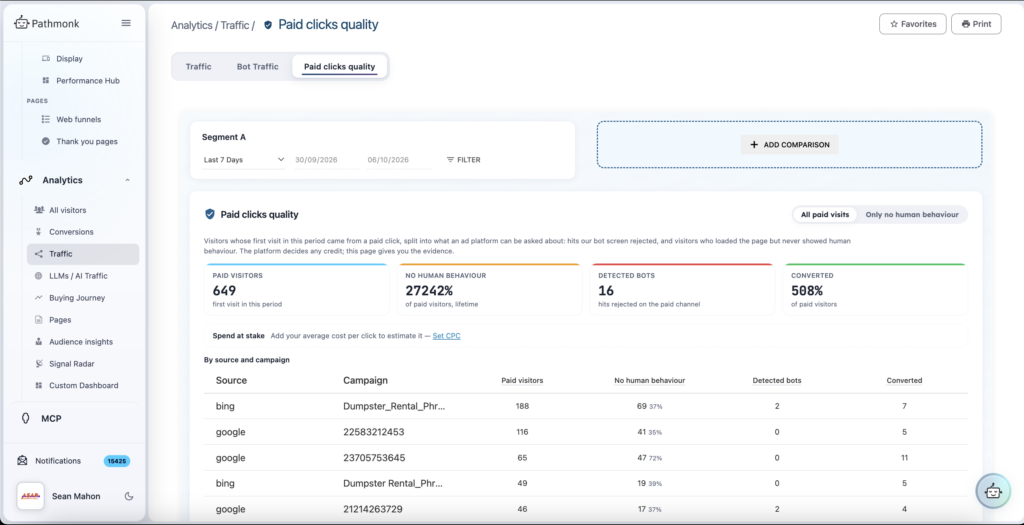Image resolution: width=1024 pixels, height=525 pixels.
Task: Click the NO HUMAN BEHAVIOUR 27242% card
Action: (x=489, y=289)
